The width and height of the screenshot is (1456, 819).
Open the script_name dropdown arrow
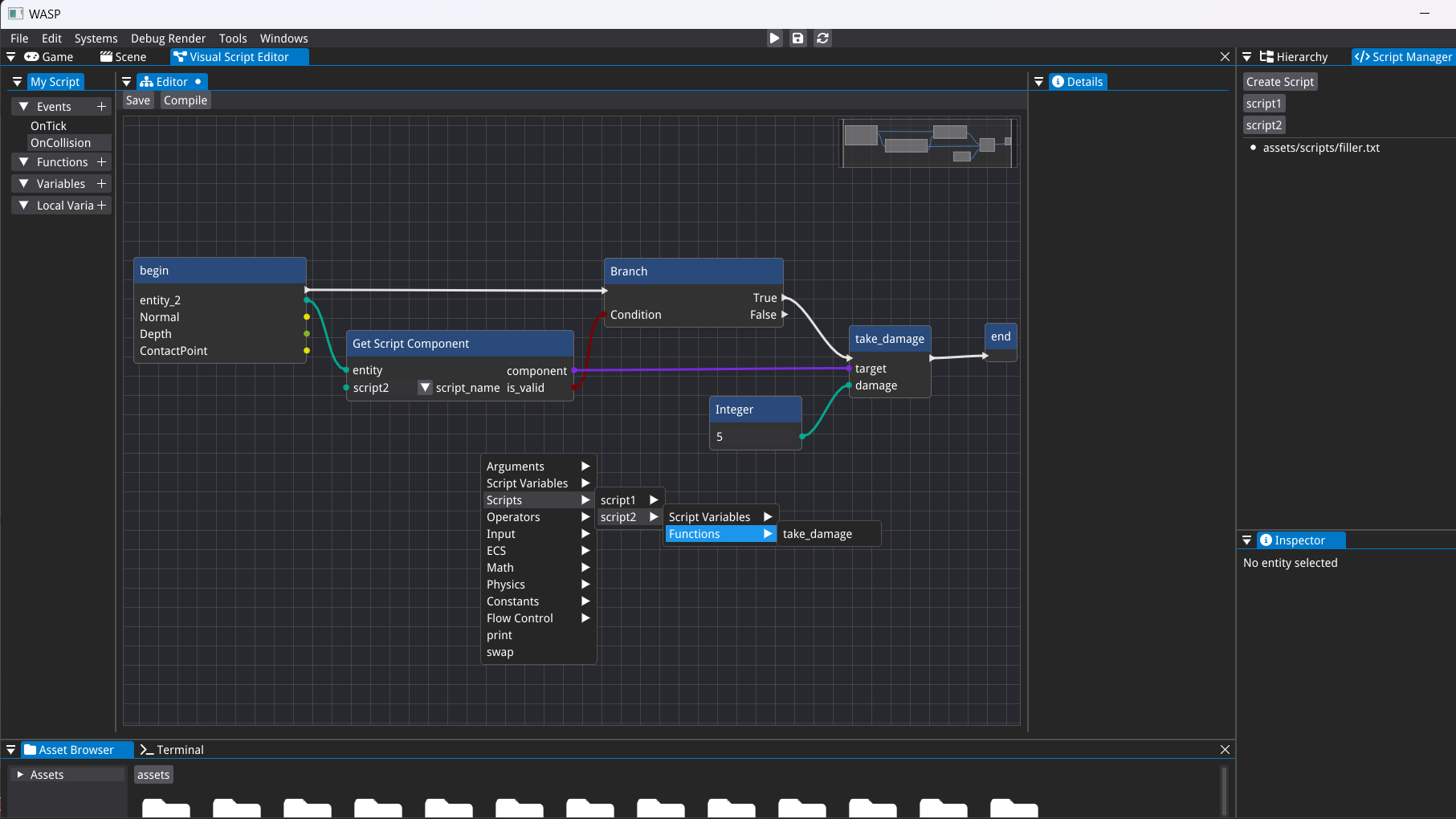pos(425,388)
